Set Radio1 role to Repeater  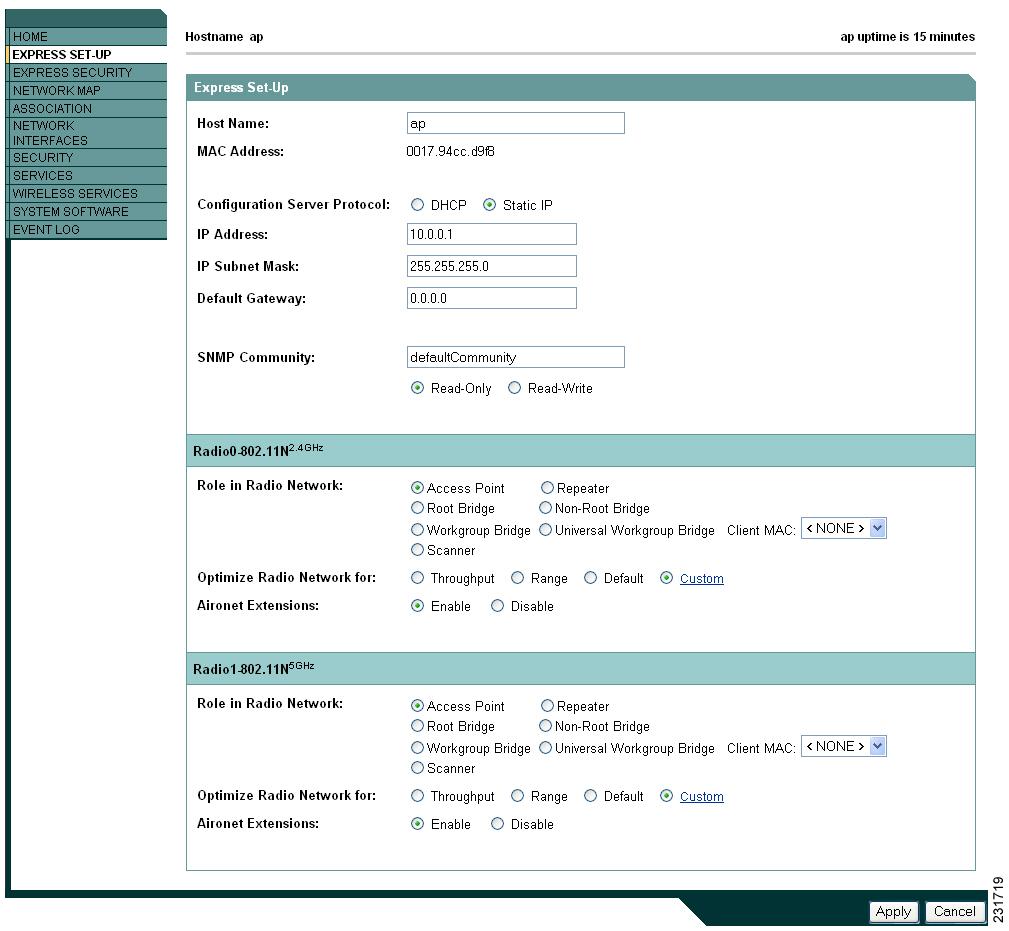(x=547, y=706)
